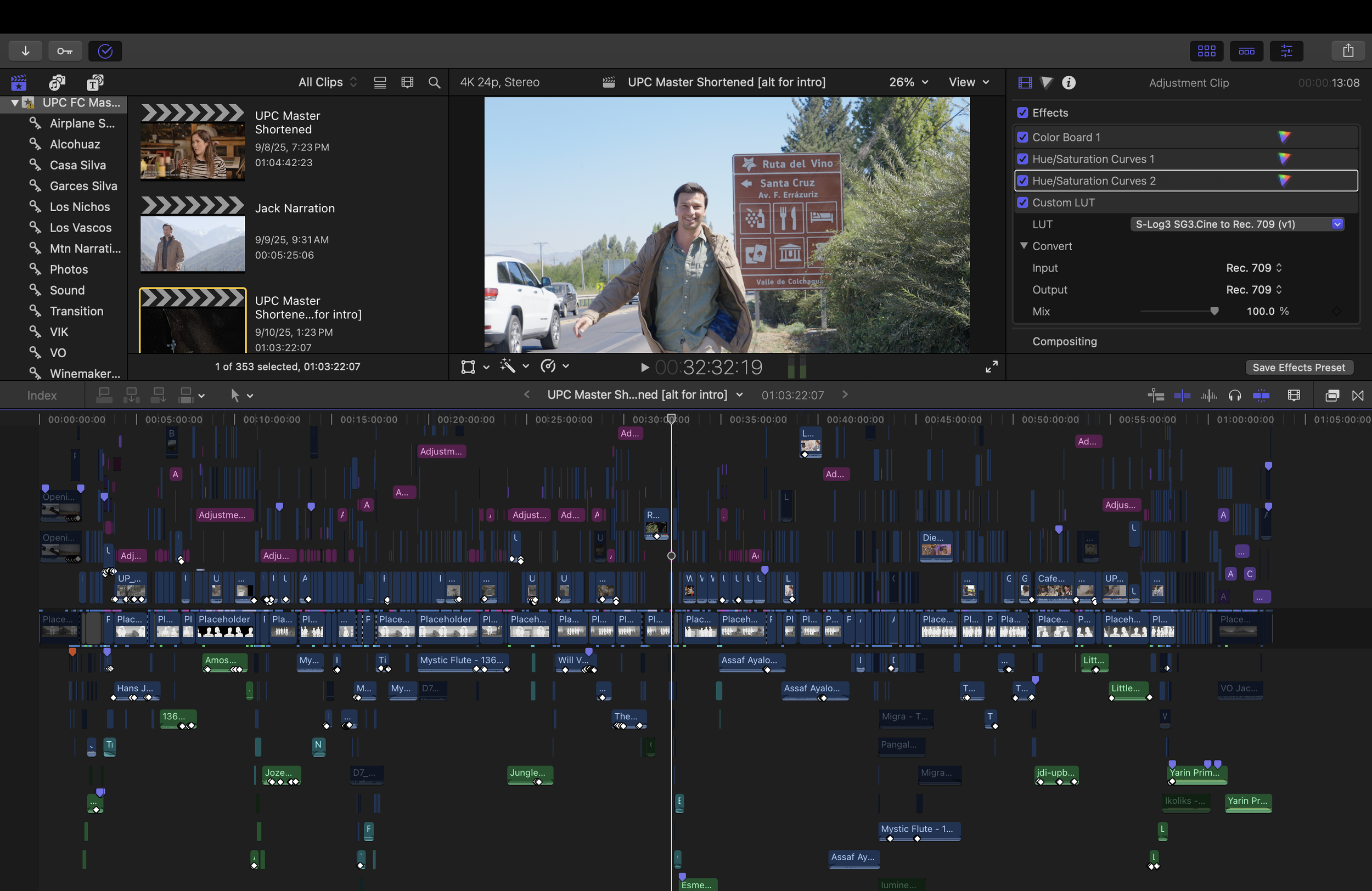
Task: Open the timeline Index tab
Action: (x=42, y=396)
